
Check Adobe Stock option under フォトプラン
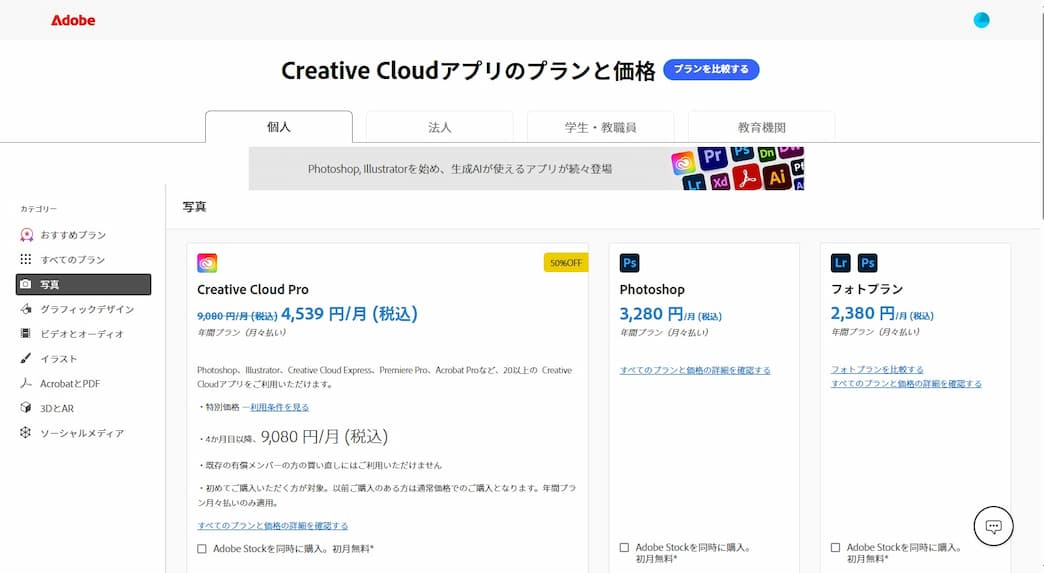(835, 548)
